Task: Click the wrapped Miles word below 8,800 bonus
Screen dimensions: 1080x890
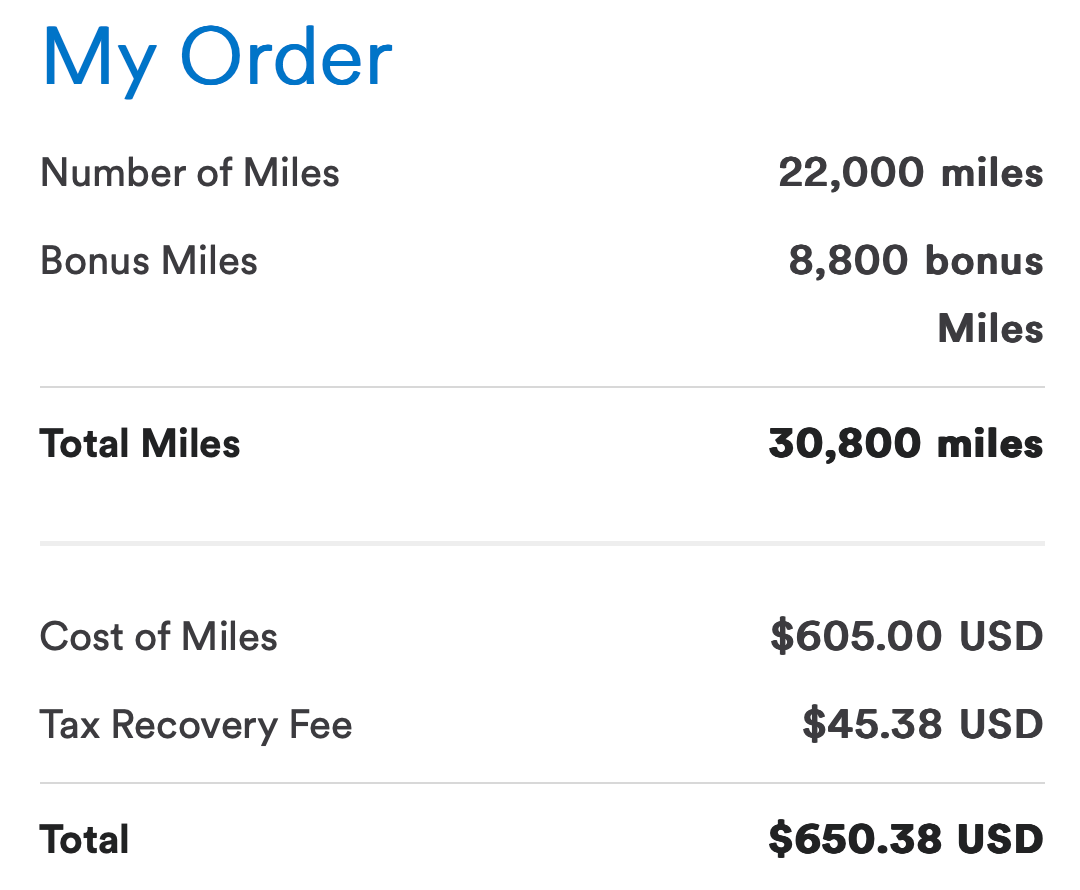Action: (x=990, y=328)
